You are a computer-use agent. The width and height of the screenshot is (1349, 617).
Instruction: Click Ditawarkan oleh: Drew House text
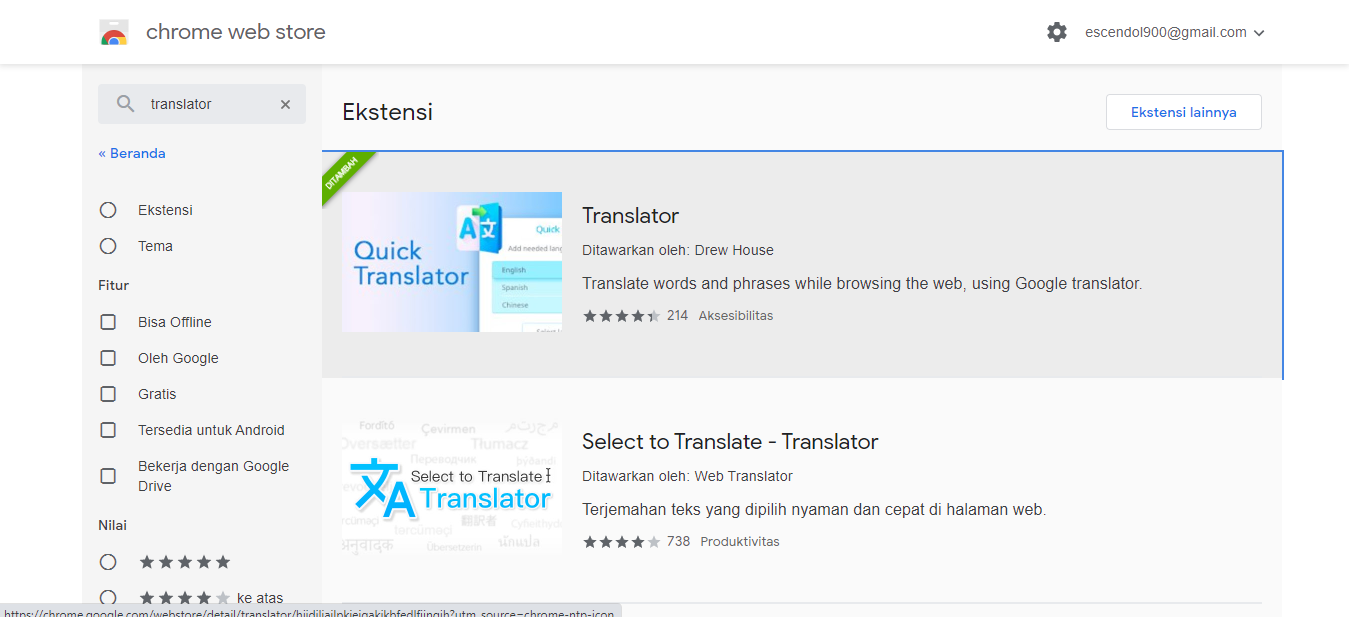[x=678, y=250]
